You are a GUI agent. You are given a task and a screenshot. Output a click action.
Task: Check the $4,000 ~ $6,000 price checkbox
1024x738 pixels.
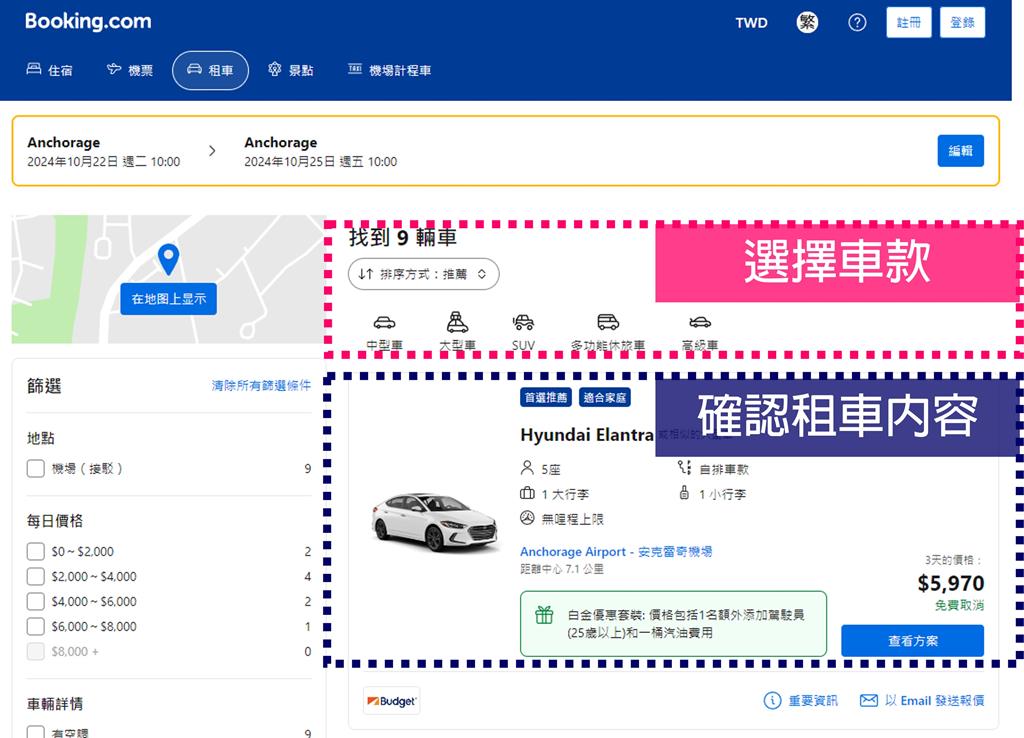35,601
